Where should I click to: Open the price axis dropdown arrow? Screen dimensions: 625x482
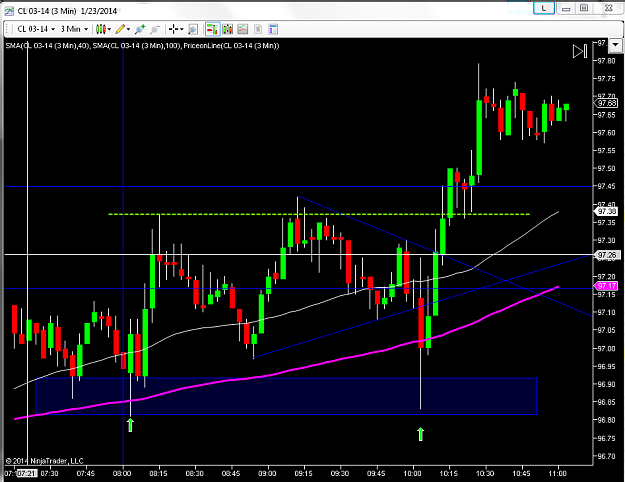[x=616, y=45]
